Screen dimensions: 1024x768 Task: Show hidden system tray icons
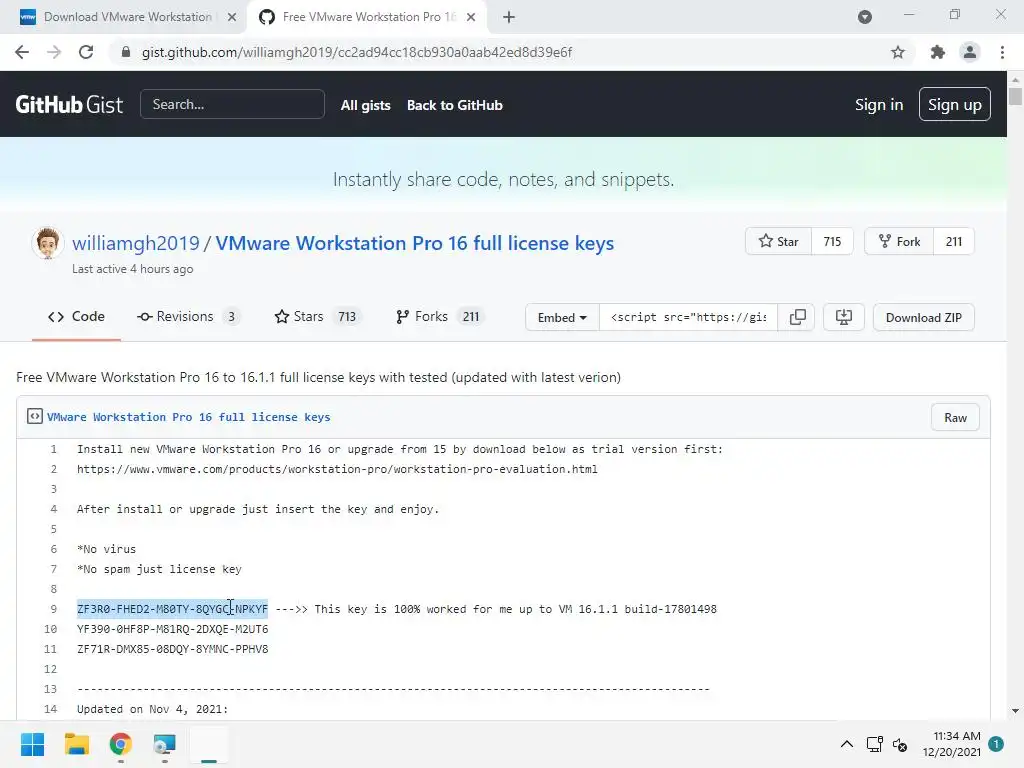[x=846, y=744]
